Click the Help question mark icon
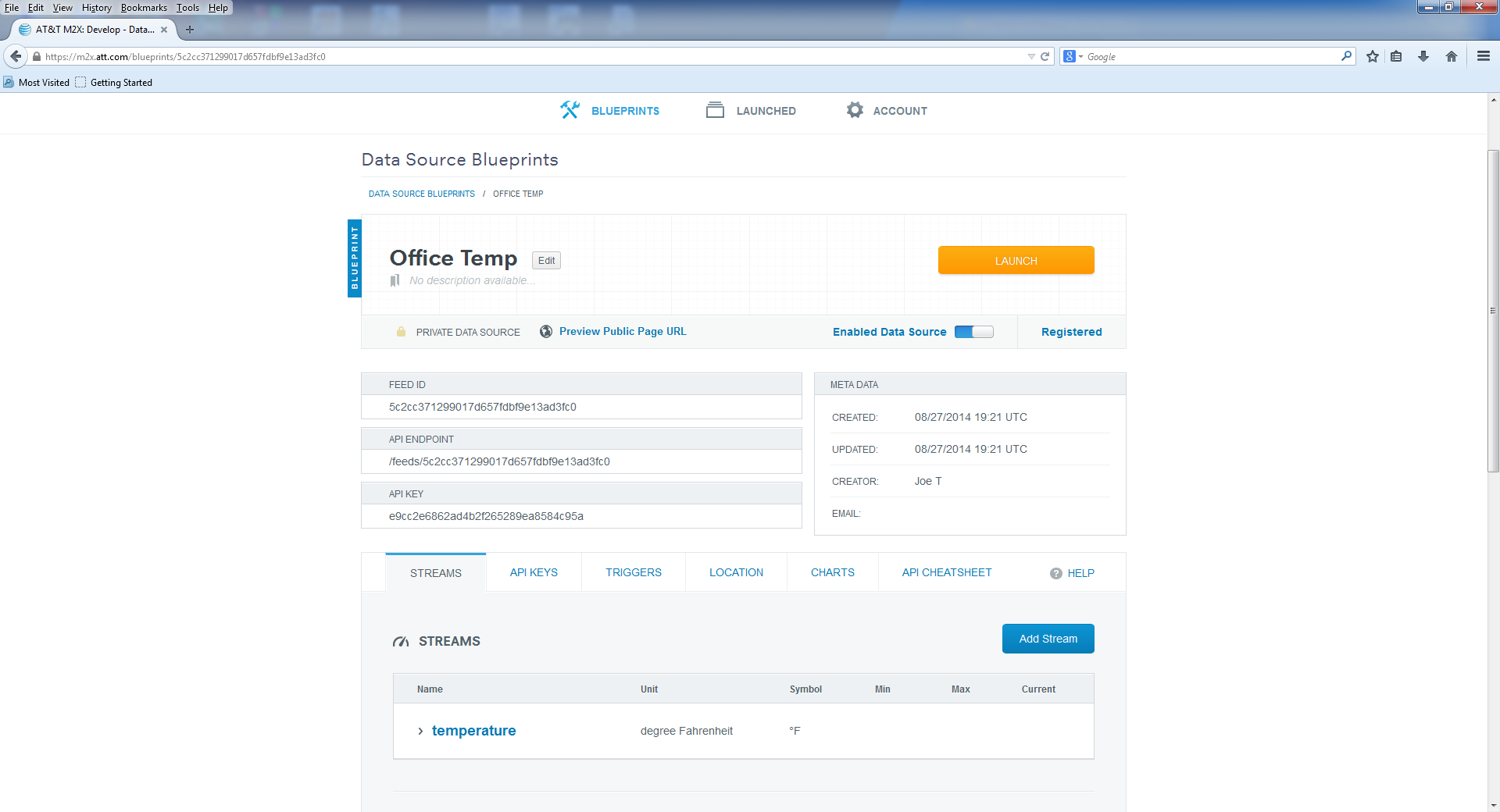The image size is (1500, 812). 1055,573
